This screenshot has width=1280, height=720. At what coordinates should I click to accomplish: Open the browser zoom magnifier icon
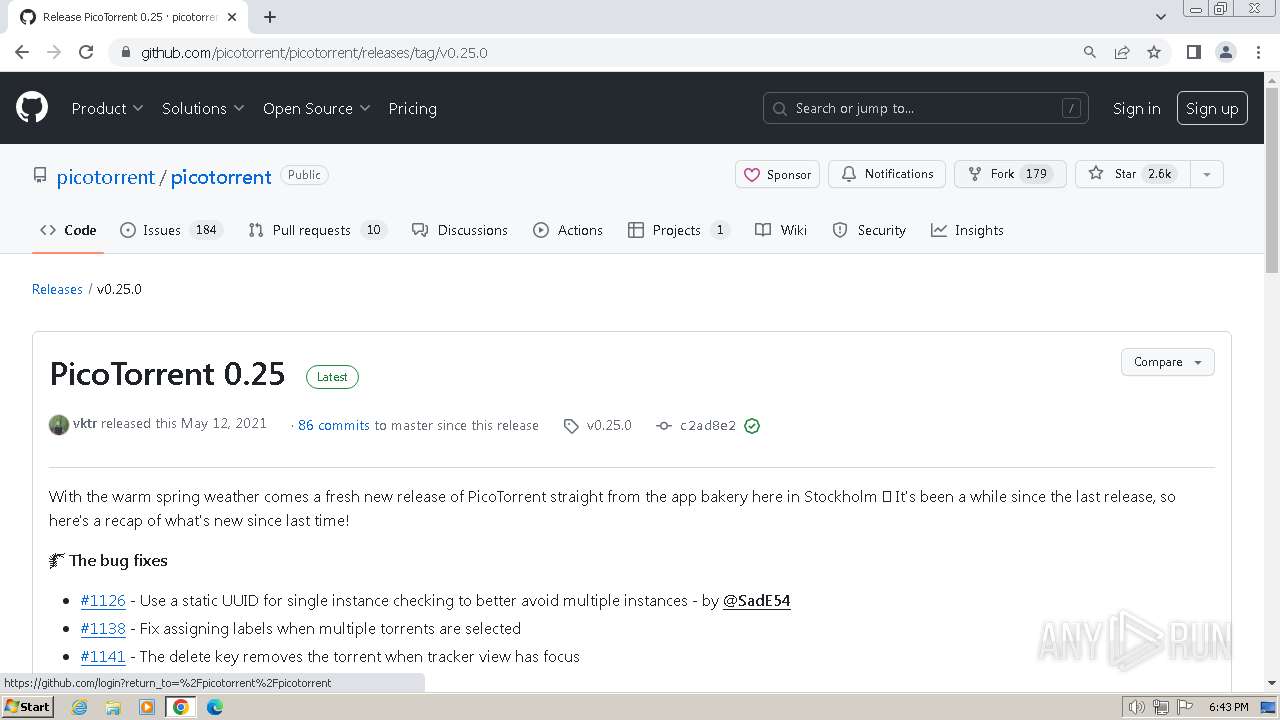pos(1090,52)
